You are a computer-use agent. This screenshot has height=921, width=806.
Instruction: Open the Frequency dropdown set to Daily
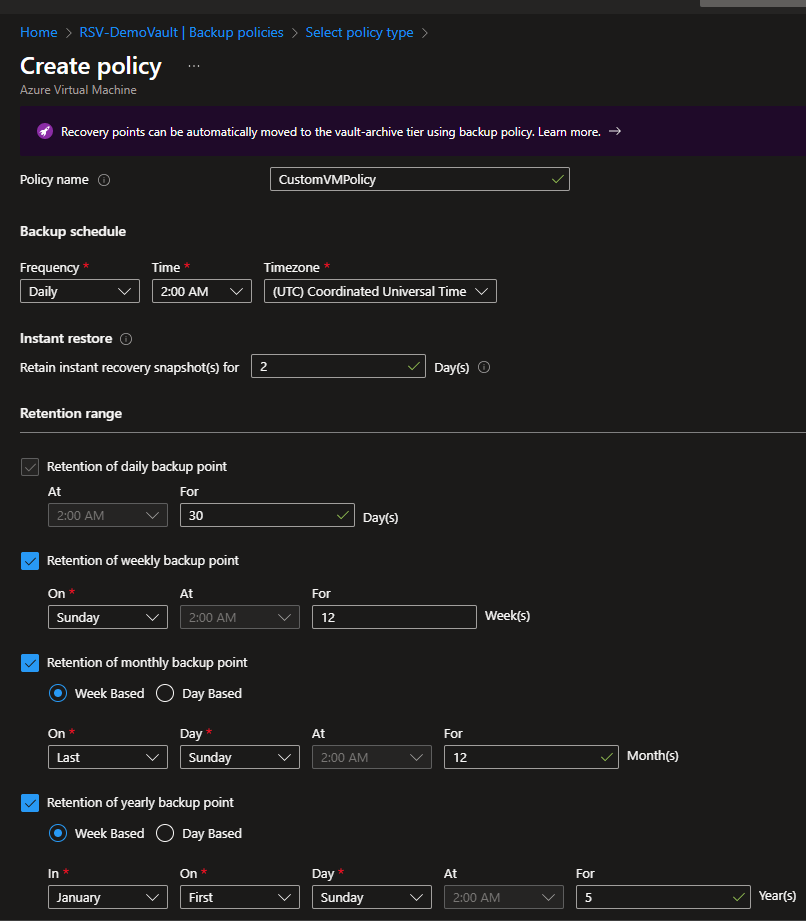79,291
